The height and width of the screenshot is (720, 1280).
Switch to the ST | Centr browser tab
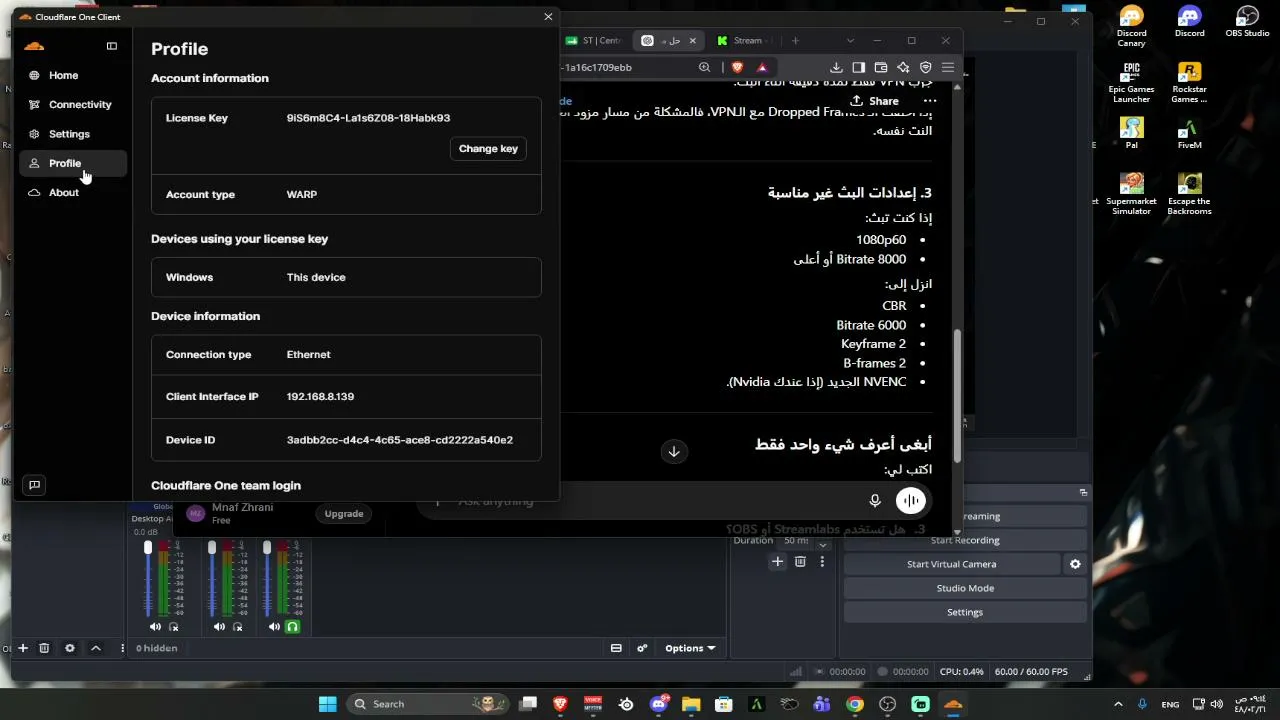(594, 41)
